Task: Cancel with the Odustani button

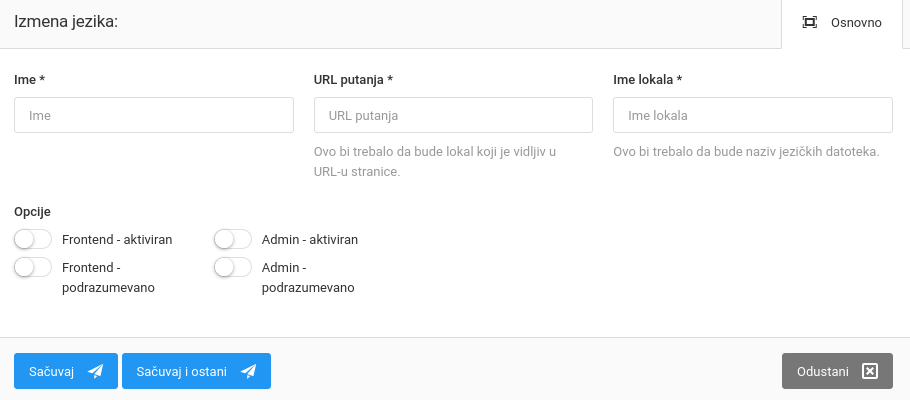Action: [836, 371]
